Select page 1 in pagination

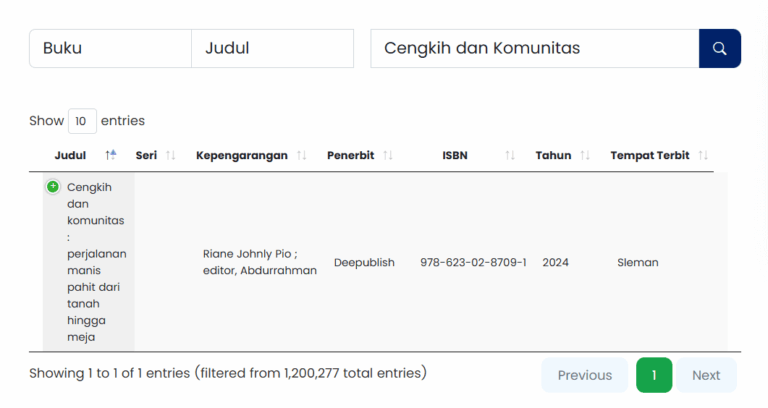(654, 375)
